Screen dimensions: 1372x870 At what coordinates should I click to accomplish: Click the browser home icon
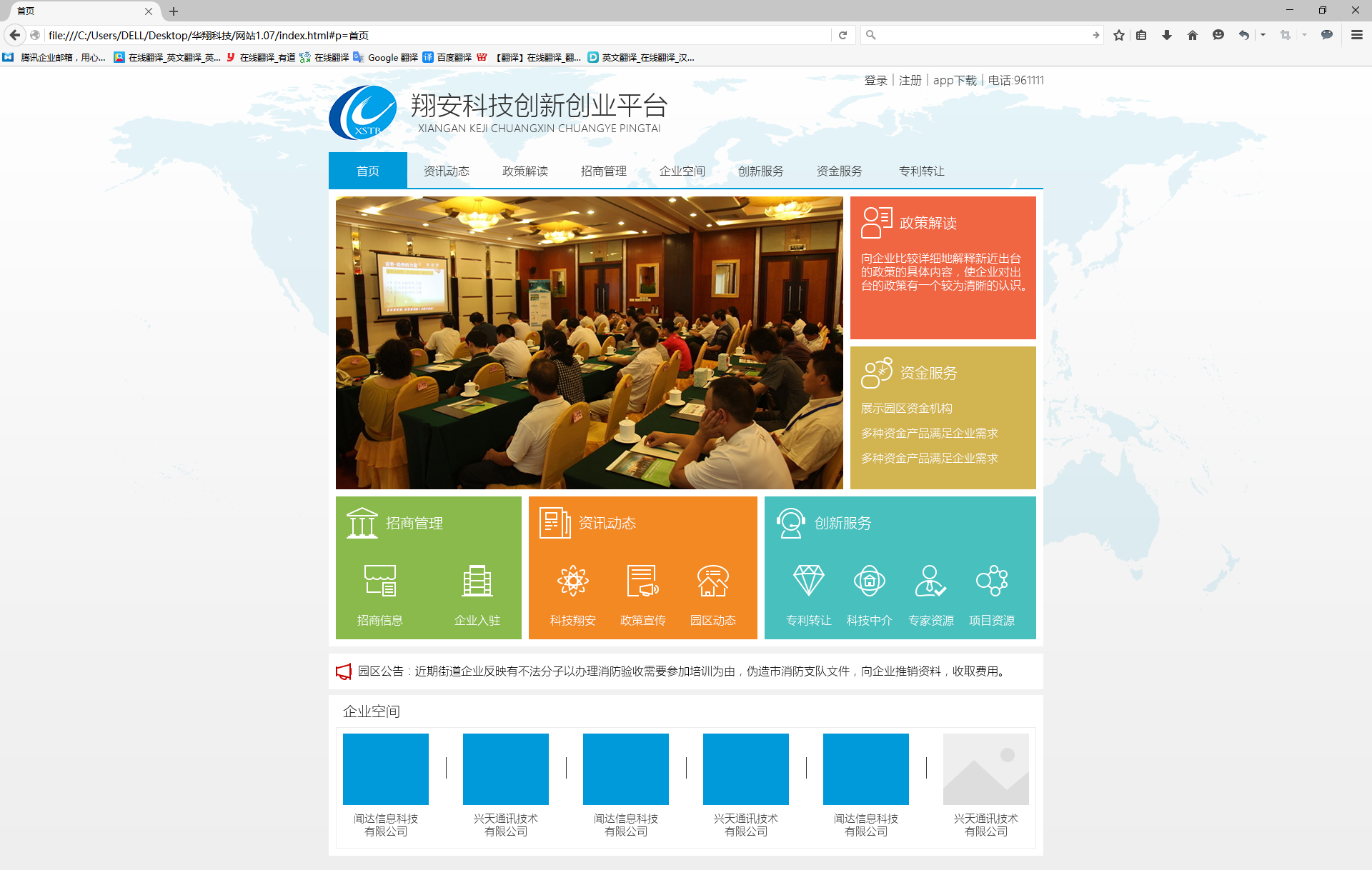pos(1192,35)
